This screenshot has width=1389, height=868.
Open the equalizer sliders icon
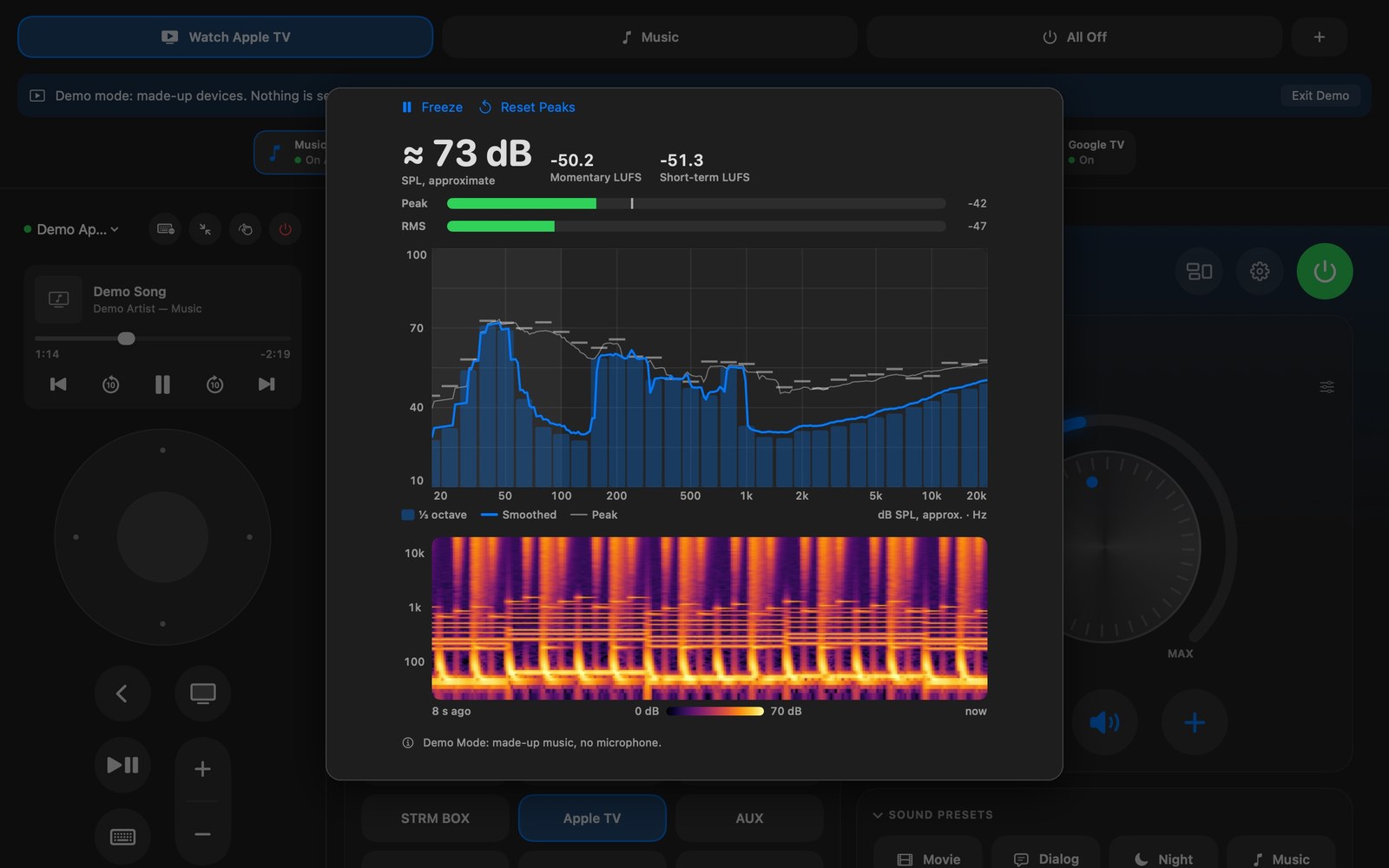[x=1326, y=386]
